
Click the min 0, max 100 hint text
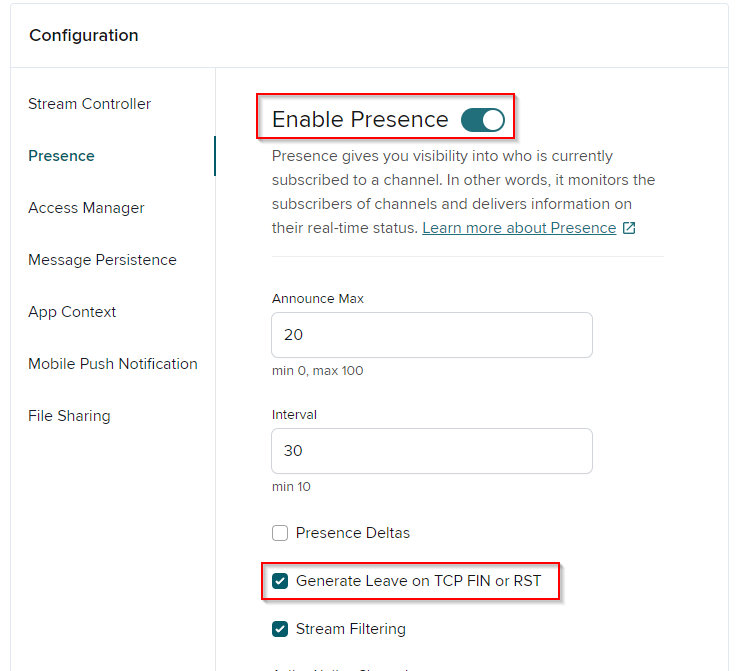tap(317, 371)
